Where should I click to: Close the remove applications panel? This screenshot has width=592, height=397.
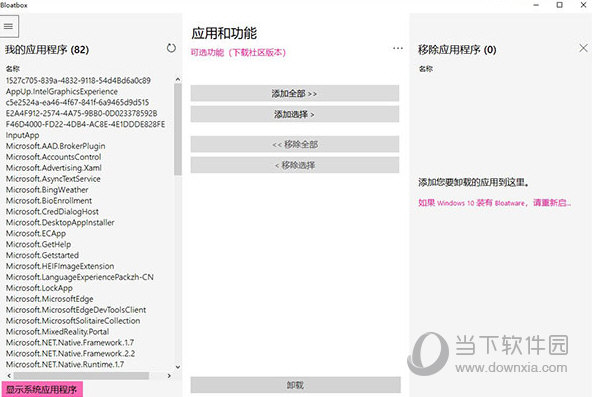tap(583, 48)
